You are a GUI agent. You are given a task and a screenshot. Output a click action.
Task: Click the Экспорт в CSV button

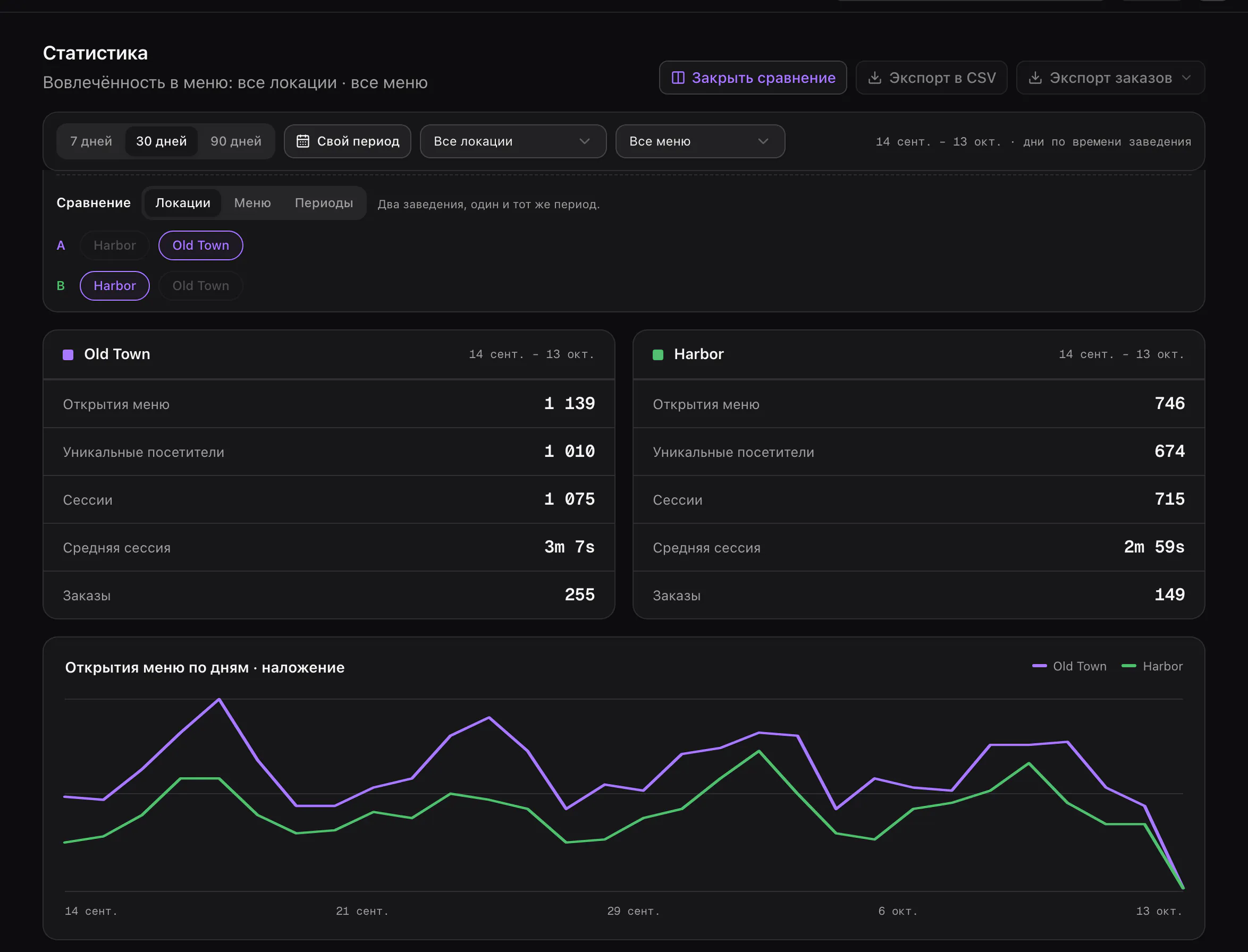pyautogui.click(x=931, y=78)
